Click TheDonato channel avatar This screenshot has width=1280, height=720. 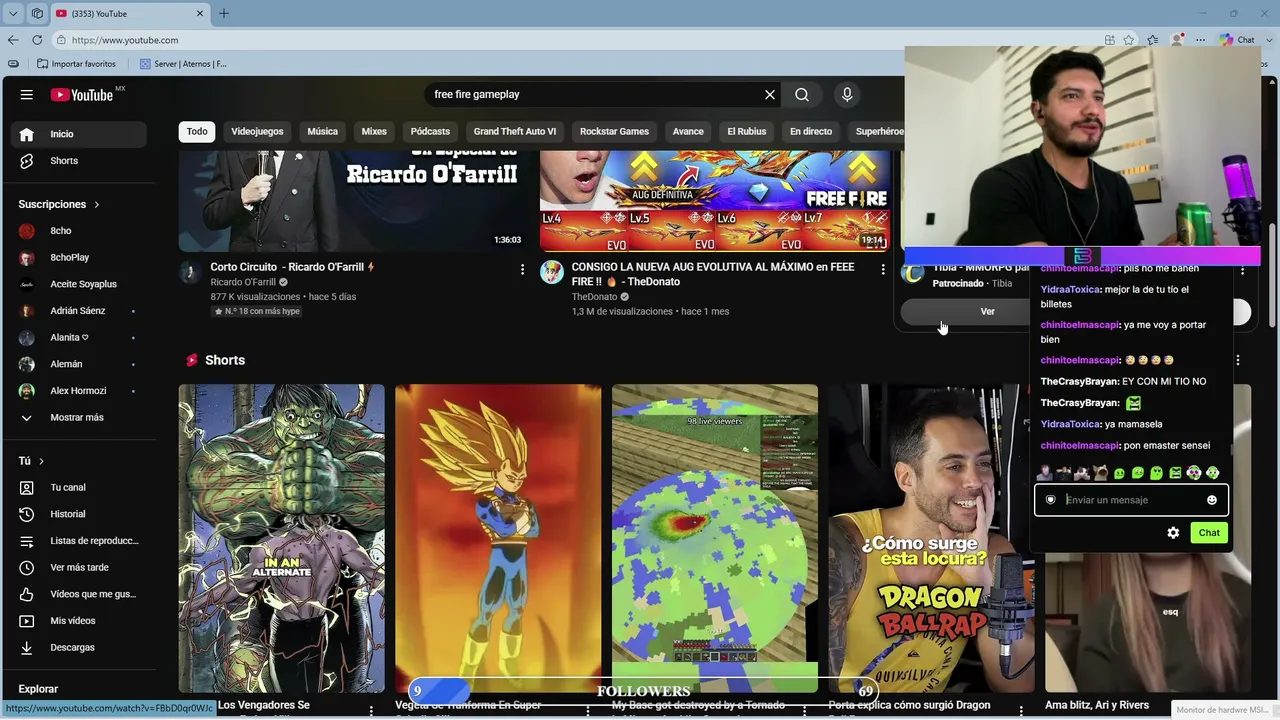click(x=552, y=272)
